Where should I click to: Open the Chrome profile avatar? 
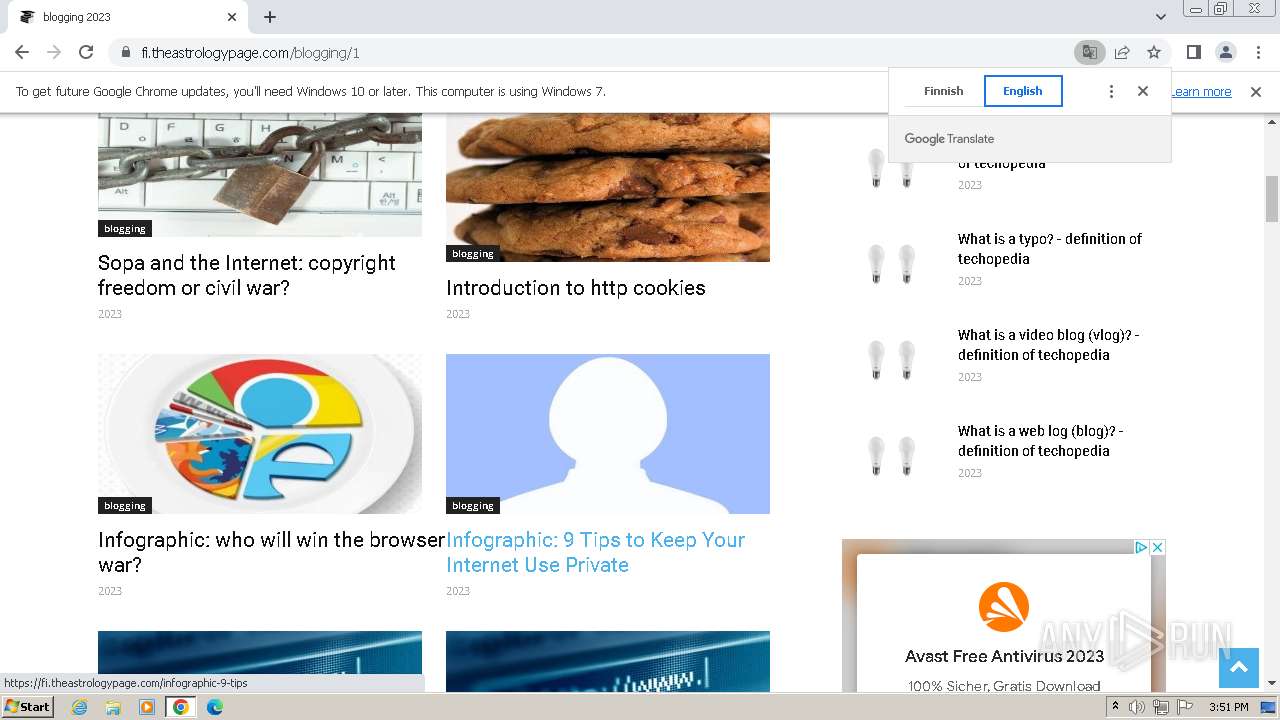click(x=1225, y=52)
